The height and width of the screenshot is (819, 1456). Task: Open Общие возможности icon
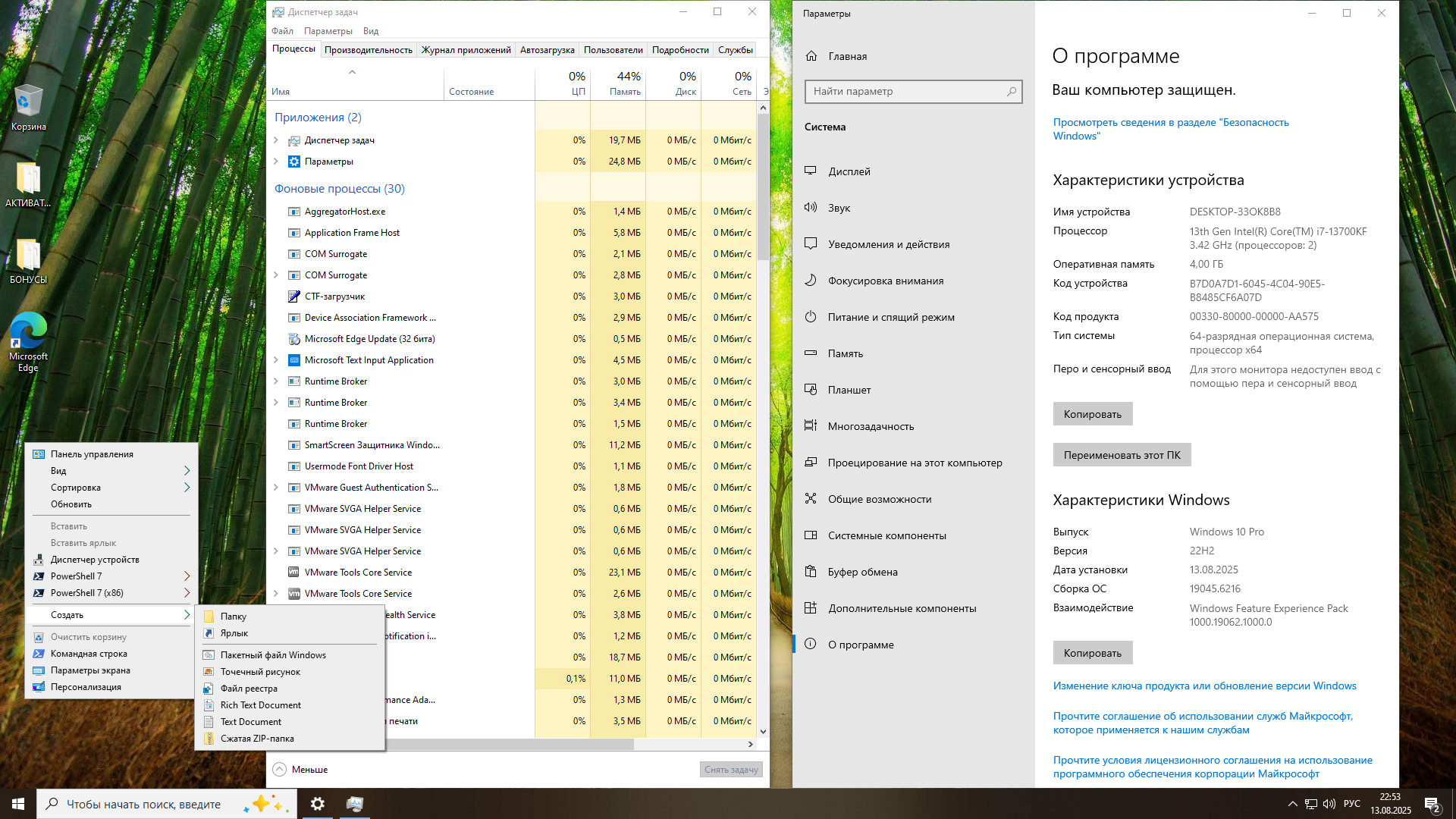click(x=811, y=499)
